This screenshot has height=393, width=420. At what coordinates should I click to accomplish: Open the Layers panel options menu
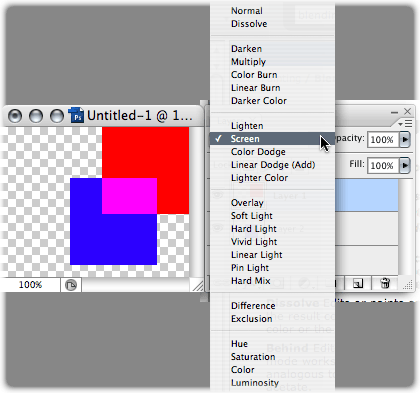[405, 124]
